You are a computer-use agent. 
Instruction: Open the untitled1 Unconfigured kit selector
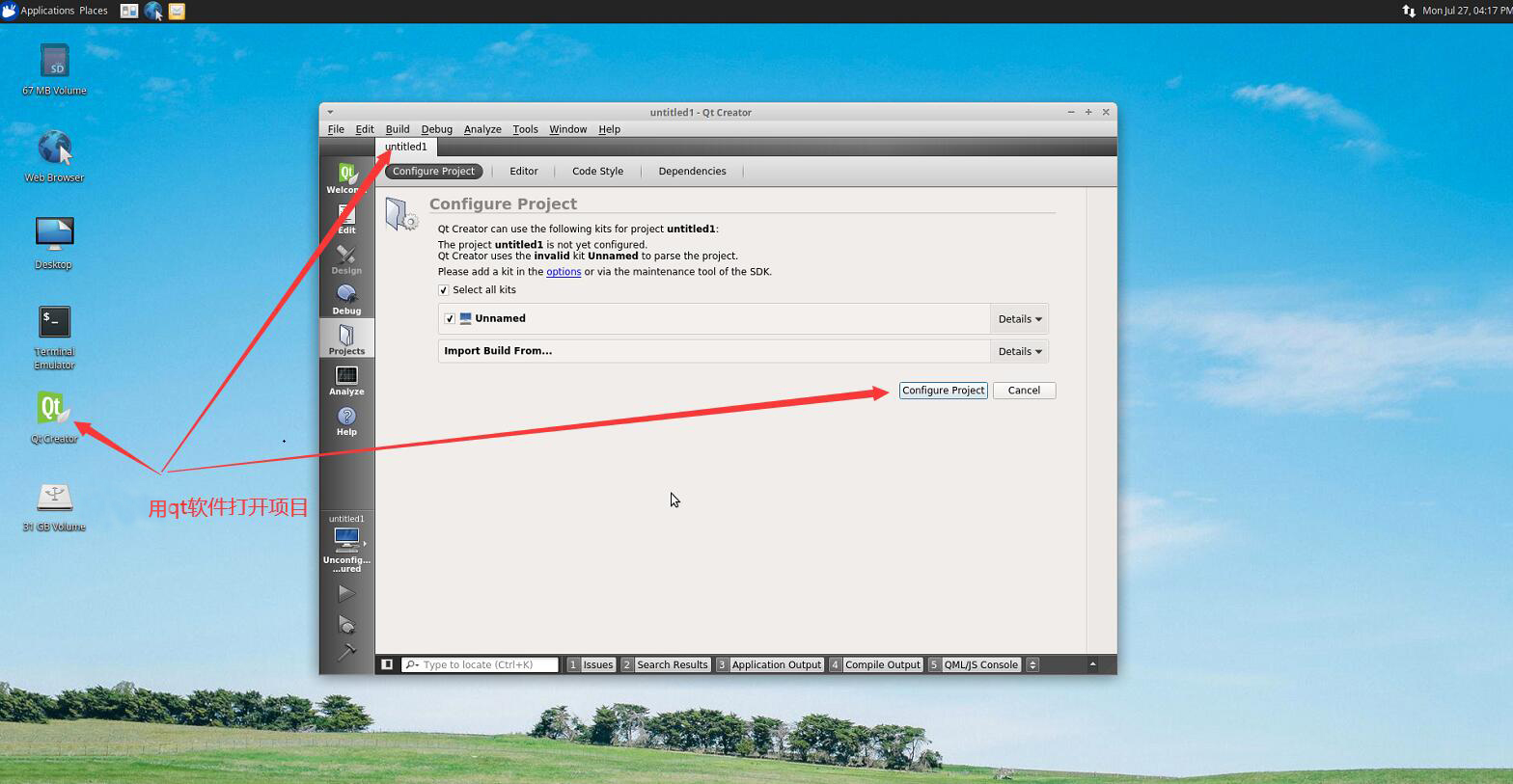tap(346, 544)
